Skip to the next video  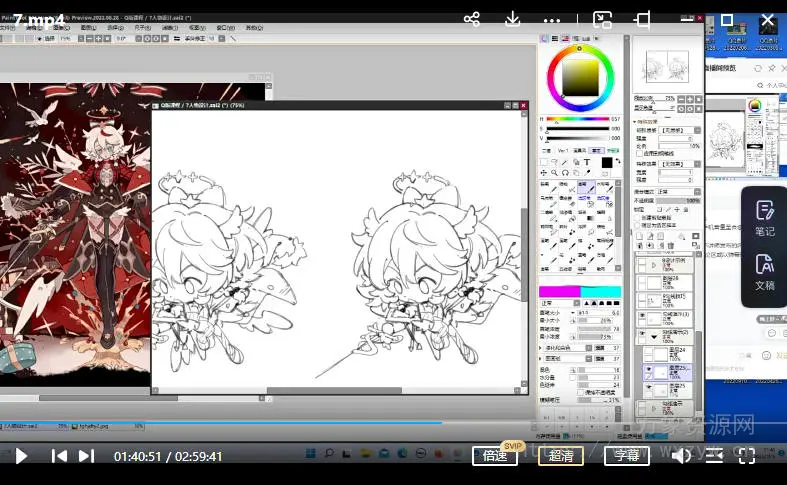pyautogui.click(x=87, y=456)
